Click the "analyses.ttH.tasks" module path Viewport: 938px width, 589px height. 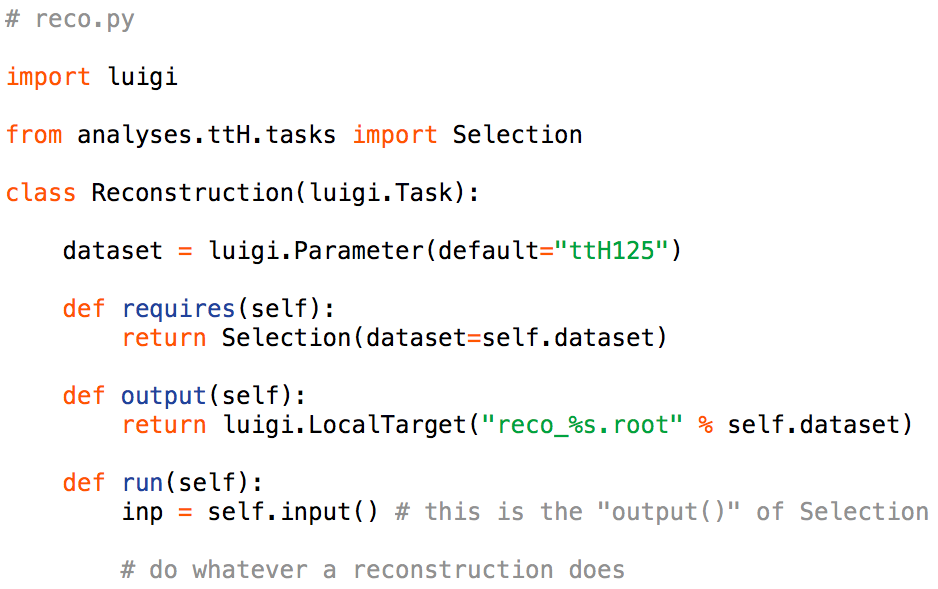(207, 135)
